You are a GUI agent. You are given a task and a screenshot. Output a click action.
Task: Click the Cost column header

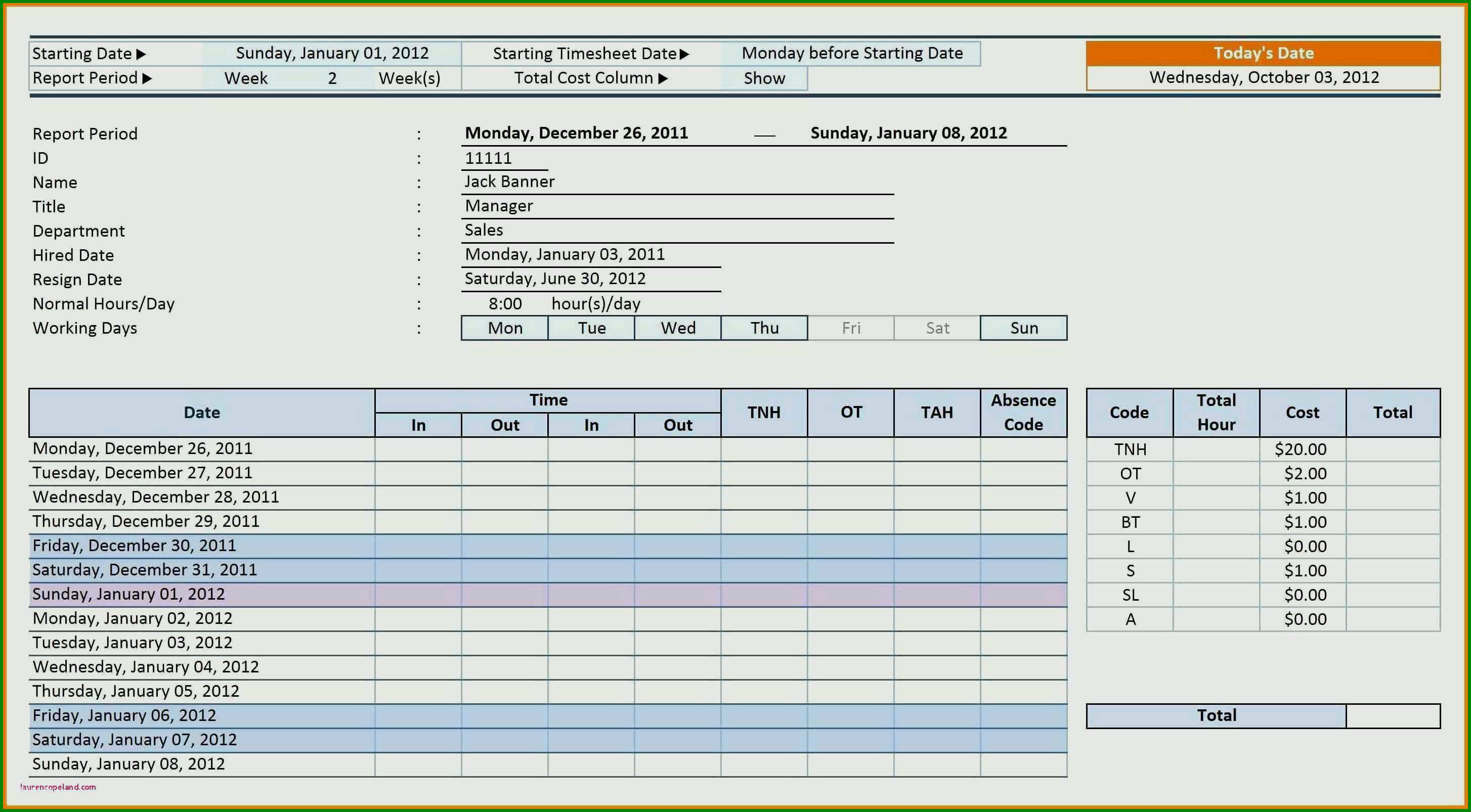1303,413
